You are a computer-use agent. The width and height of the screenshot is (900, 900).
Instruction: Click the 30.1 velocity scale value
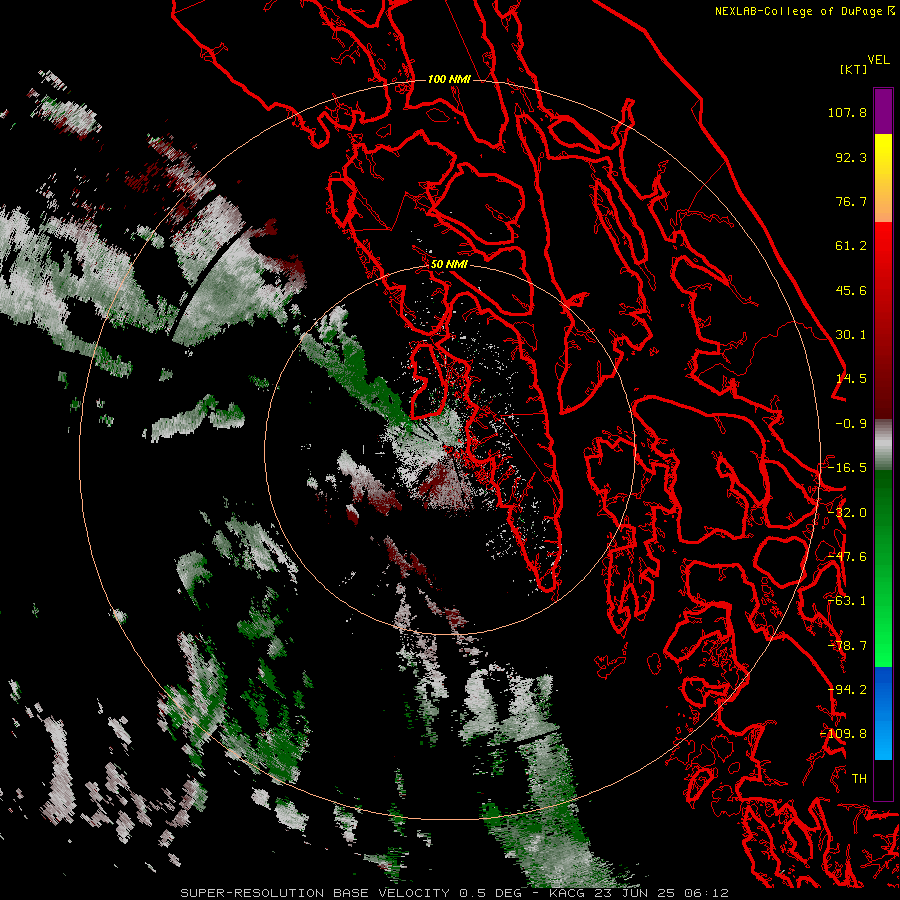851,335
